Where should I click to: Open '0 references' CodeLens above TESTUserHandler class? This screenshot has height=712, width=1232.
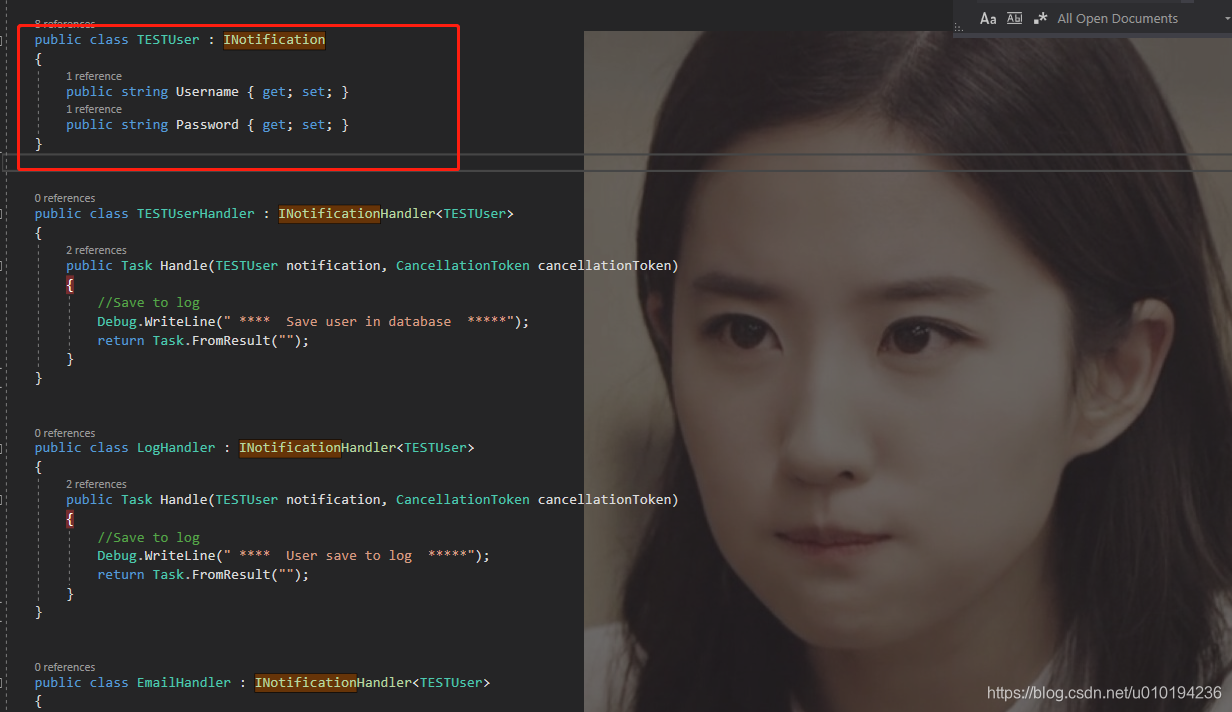point(65,198)
